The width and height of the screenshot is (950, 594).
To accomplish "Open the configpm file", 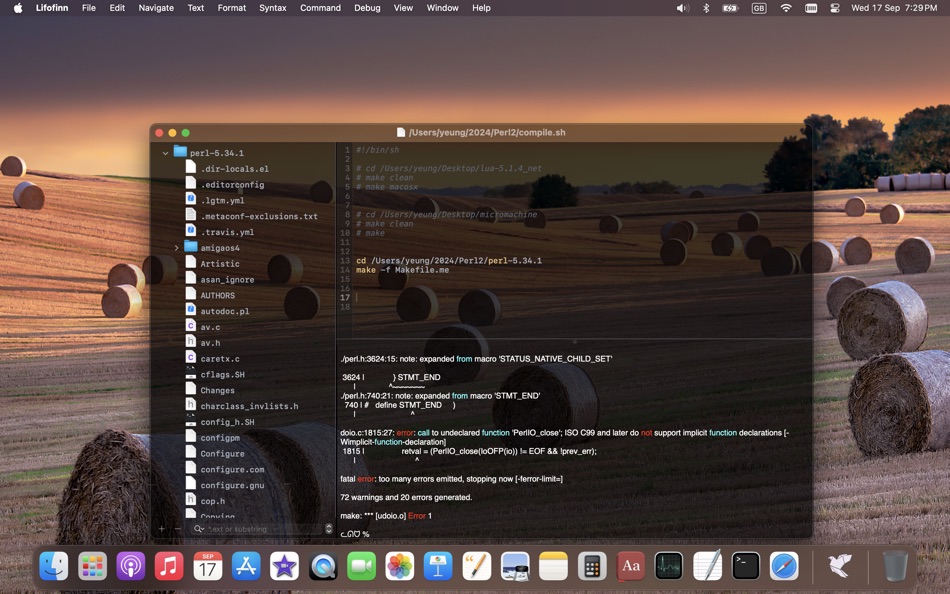I will [220, 438].
